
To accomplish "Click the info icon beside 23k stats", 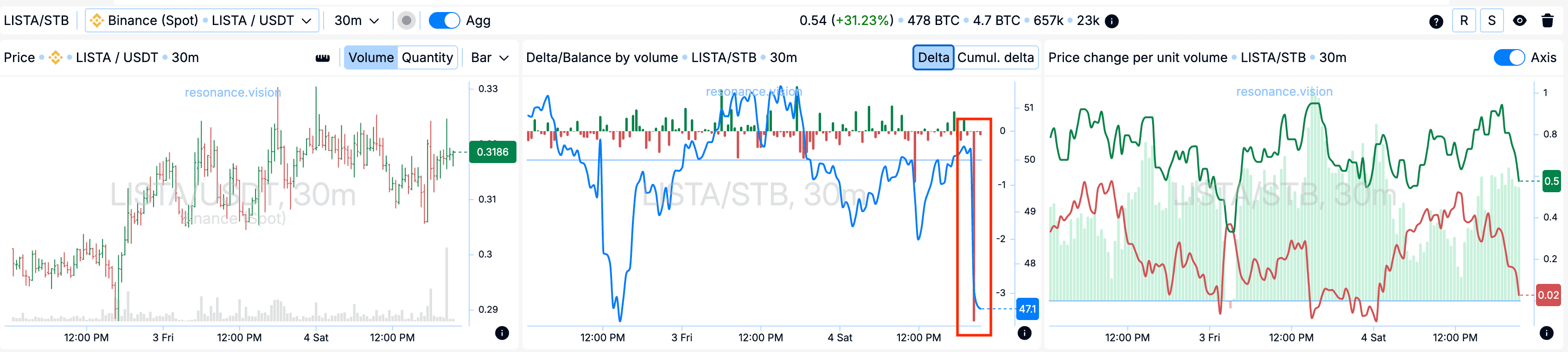I will [1111, 21].
